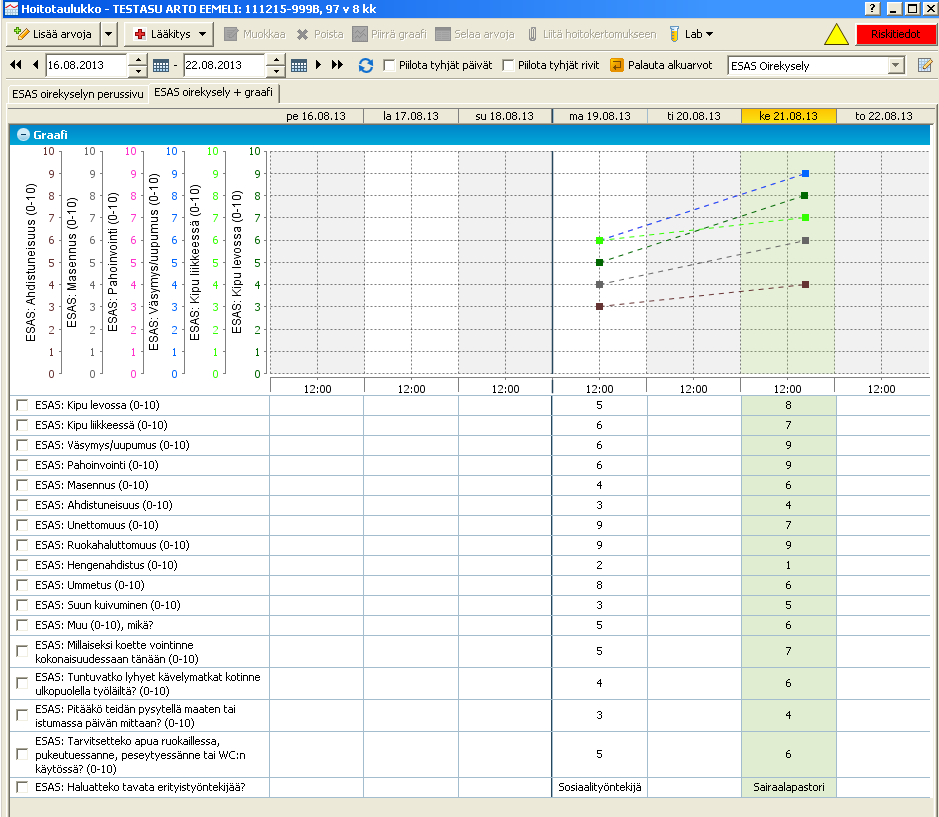The image size is (939, 817).
Task: Open the Lääkitys dropdown arrow
Action: coord(202,34)
